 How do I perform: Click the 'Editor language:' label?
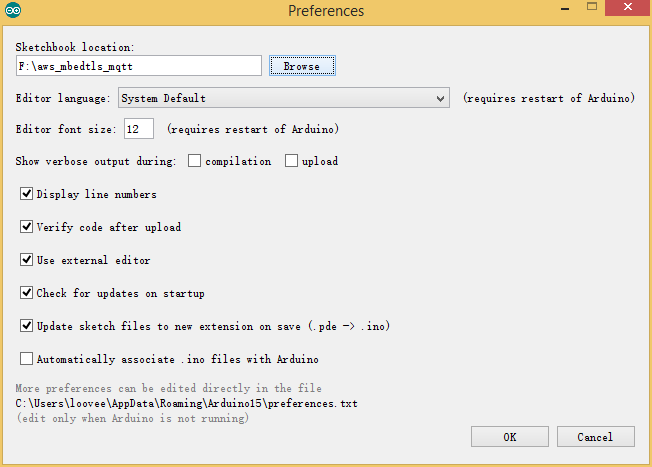pos(63,98)
